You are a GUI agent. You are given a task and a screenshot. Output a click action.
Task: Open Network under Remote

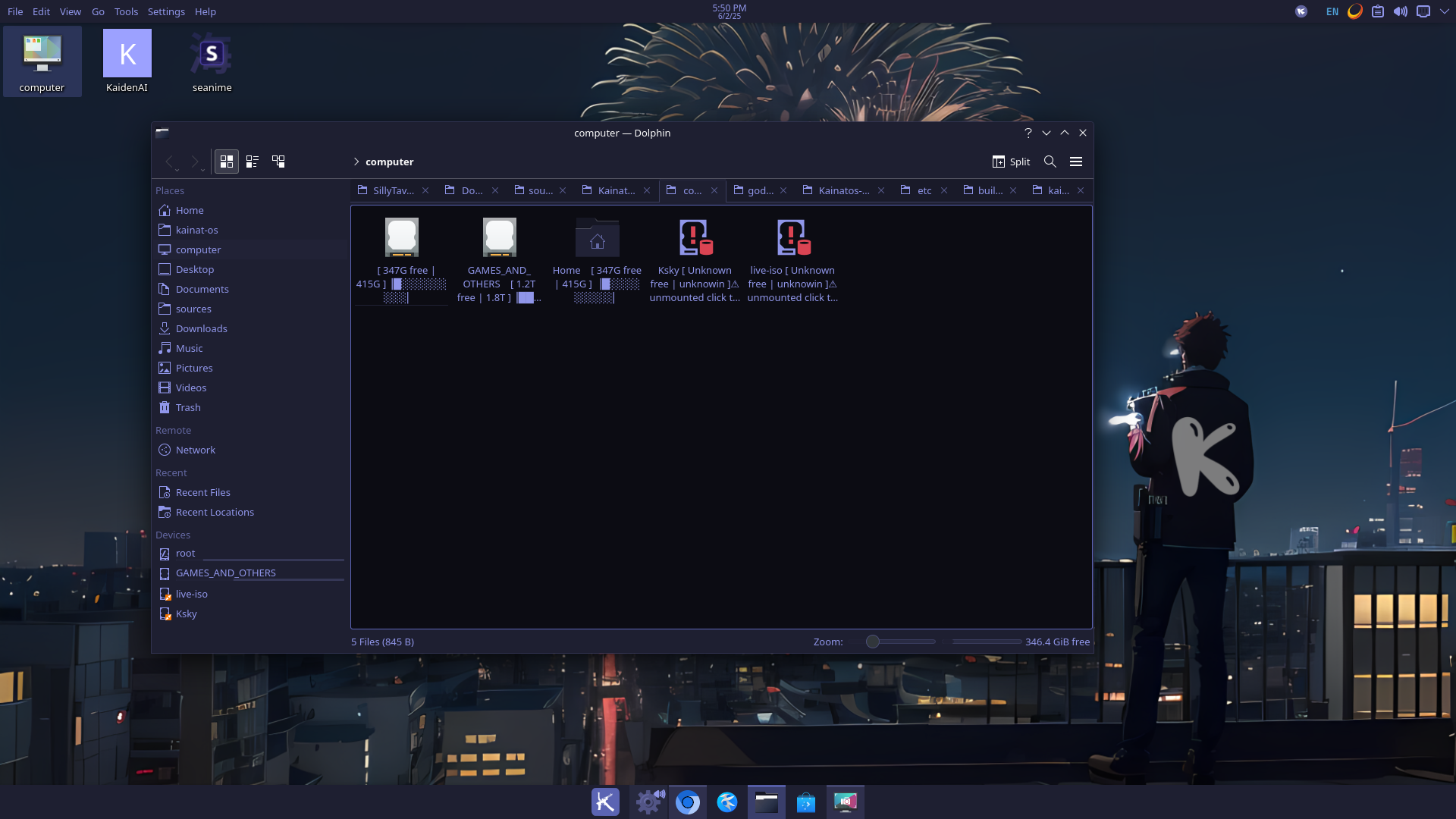pos(249,450)
